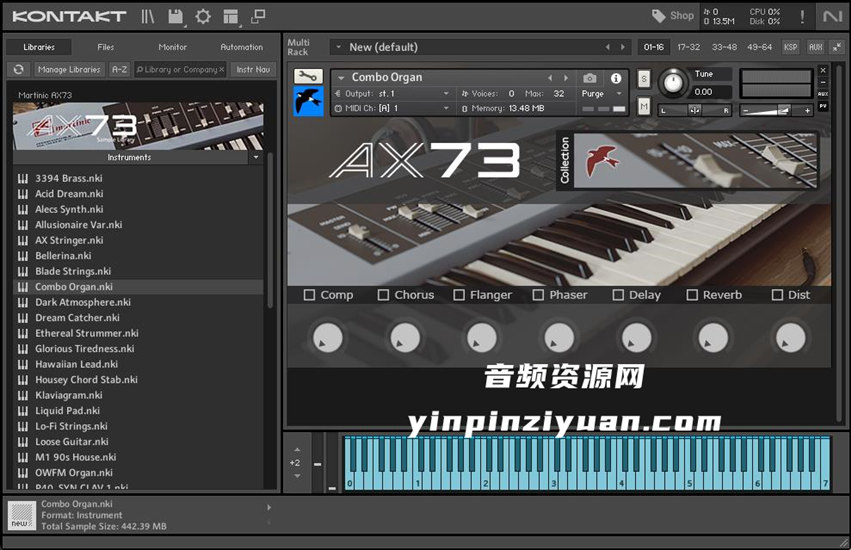The image size is (851, 550).
Task: Open the MIDI Ch channel dropdown
Action: [x=400, y=108]
